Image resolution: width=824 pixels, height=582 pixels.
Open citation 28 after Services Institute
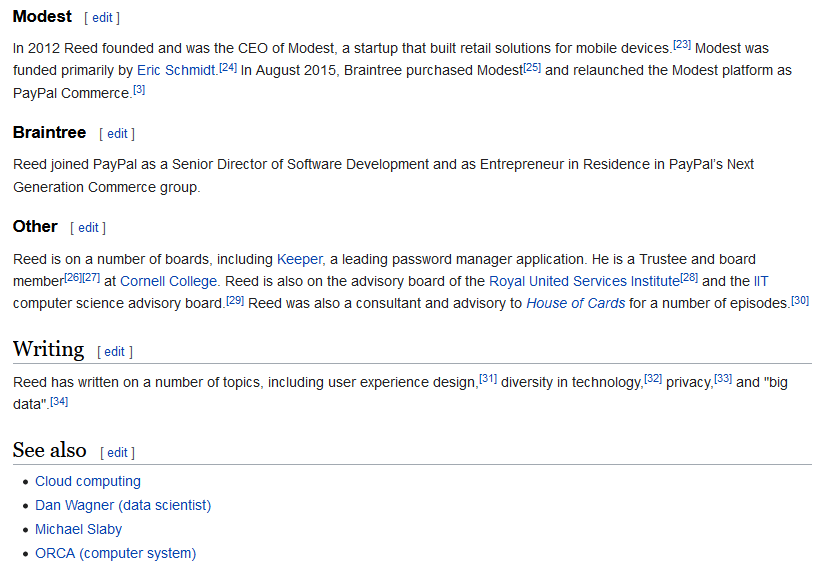(689, 278)
